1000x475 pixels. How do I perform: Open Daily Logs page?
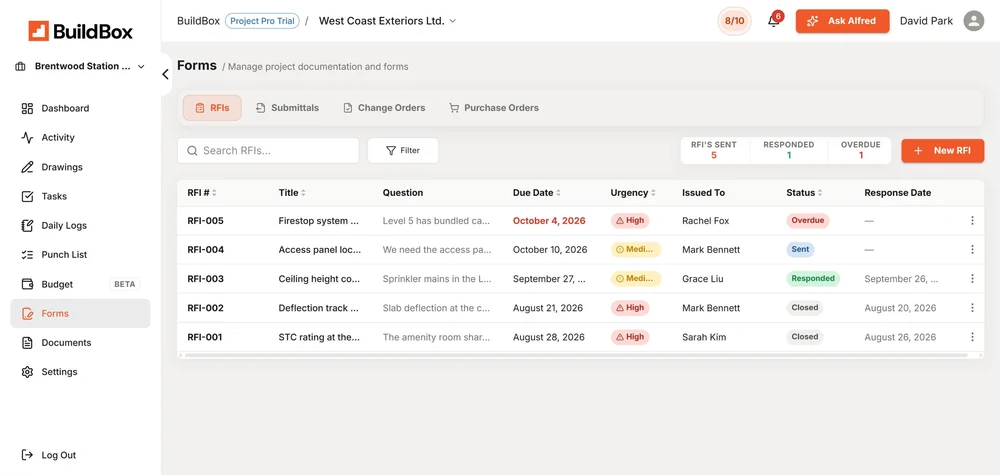[80, 226]
